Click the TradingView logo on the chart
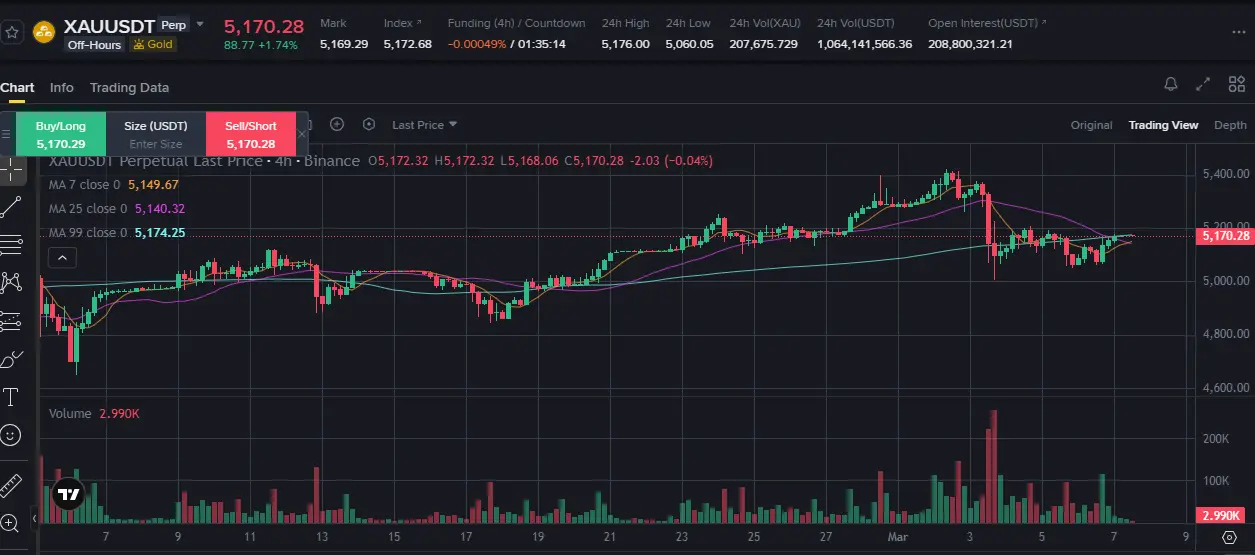1255x555 pixels. 68,494
